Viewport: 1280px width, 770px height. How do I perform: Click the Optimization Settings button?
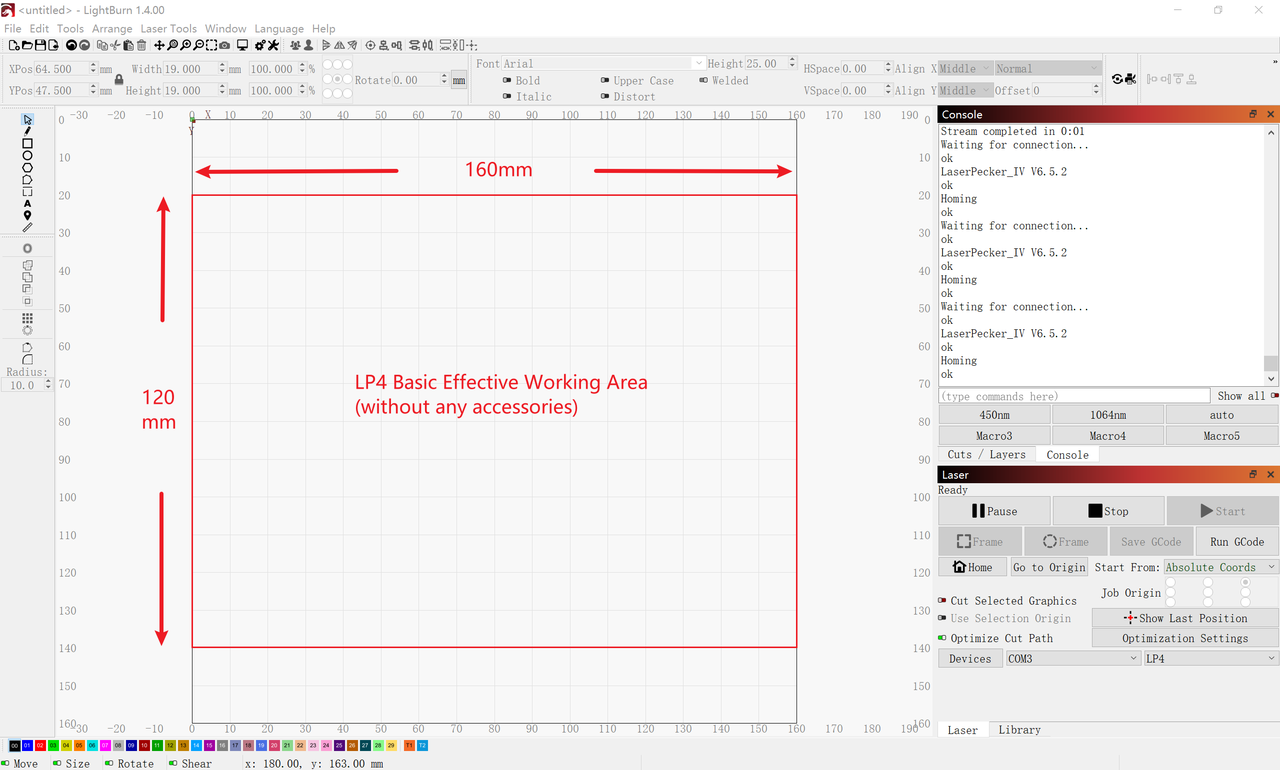pyautogui.click(x=1184, y=638)
